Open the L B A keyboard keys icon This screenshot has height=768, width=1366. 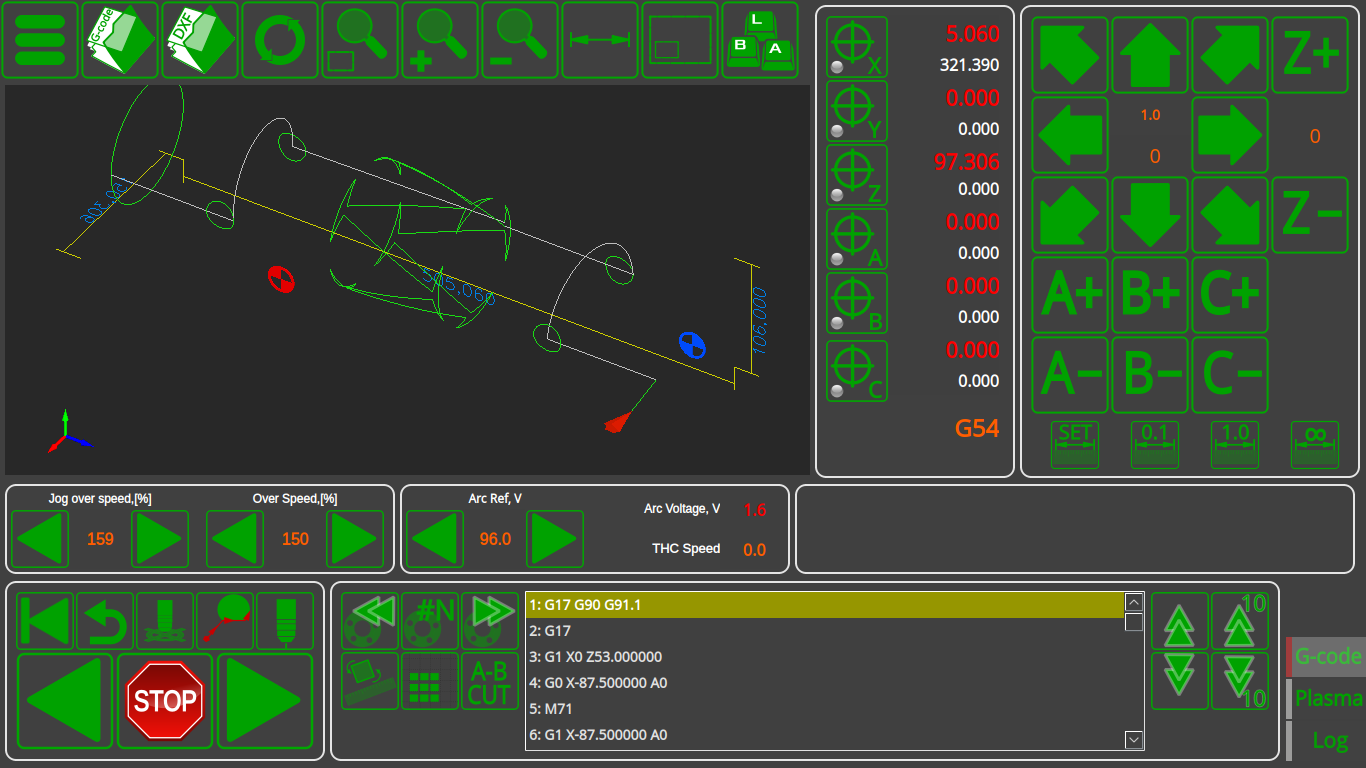(760, 40)
